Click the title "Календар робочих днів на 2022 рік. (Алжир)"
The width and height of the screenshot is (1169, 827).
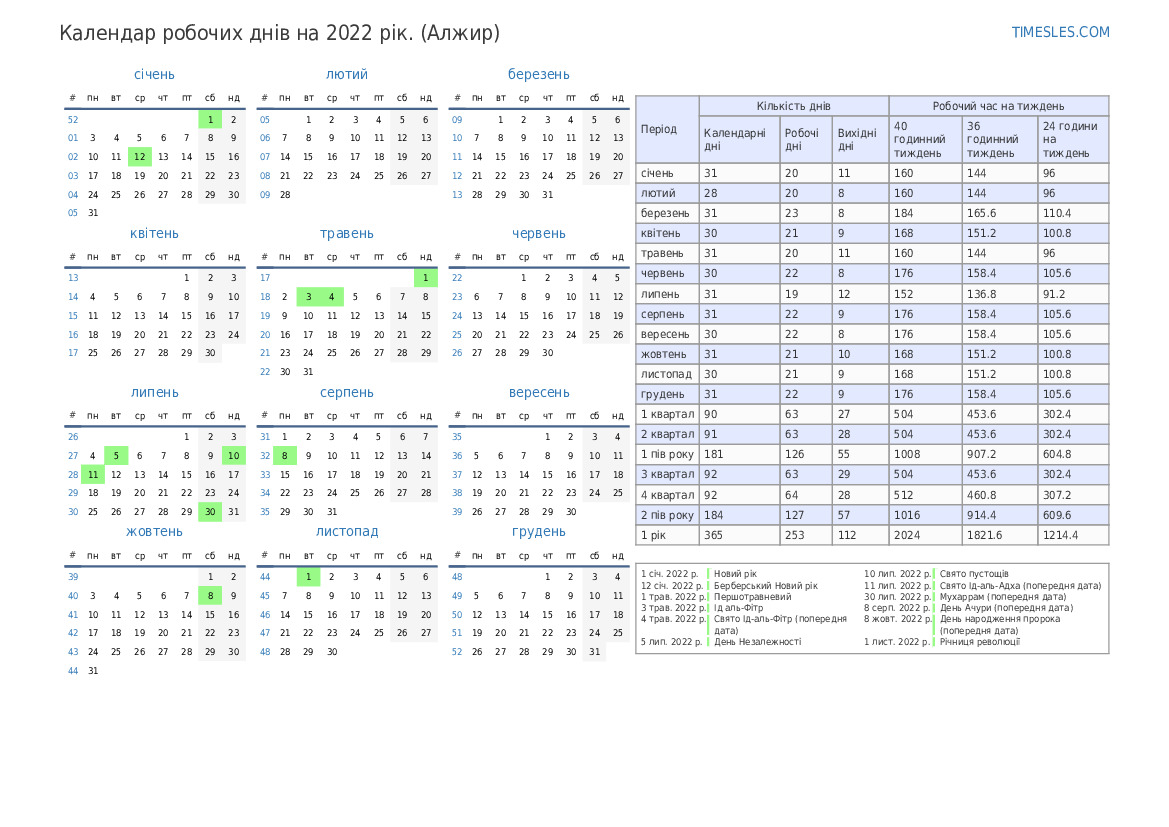coord(280,34)
